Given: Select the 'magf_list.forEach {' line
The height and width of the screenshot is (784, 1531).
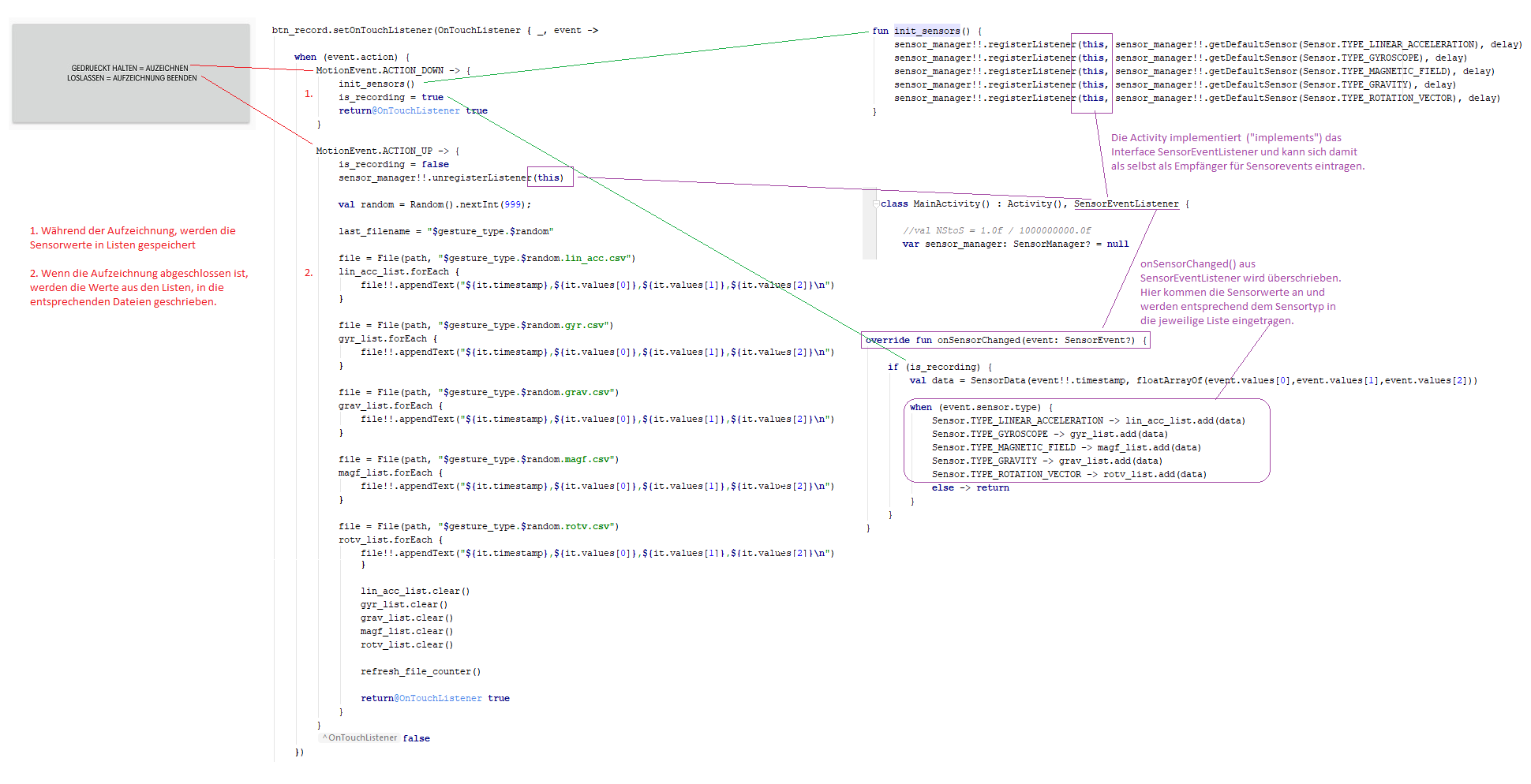Looking at the screenshot, I should [391, 473].
